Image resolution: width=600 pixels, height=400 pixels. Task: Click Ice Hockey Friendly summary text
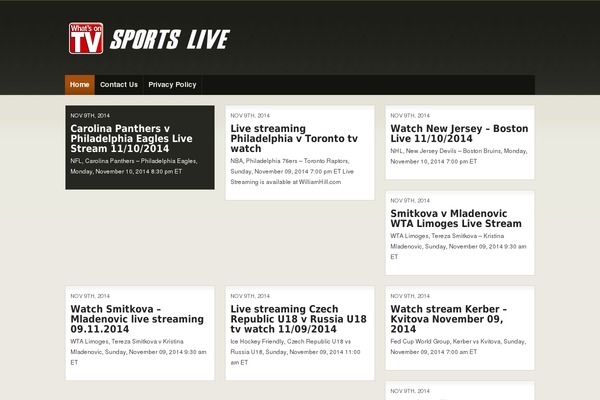[295, 352]
